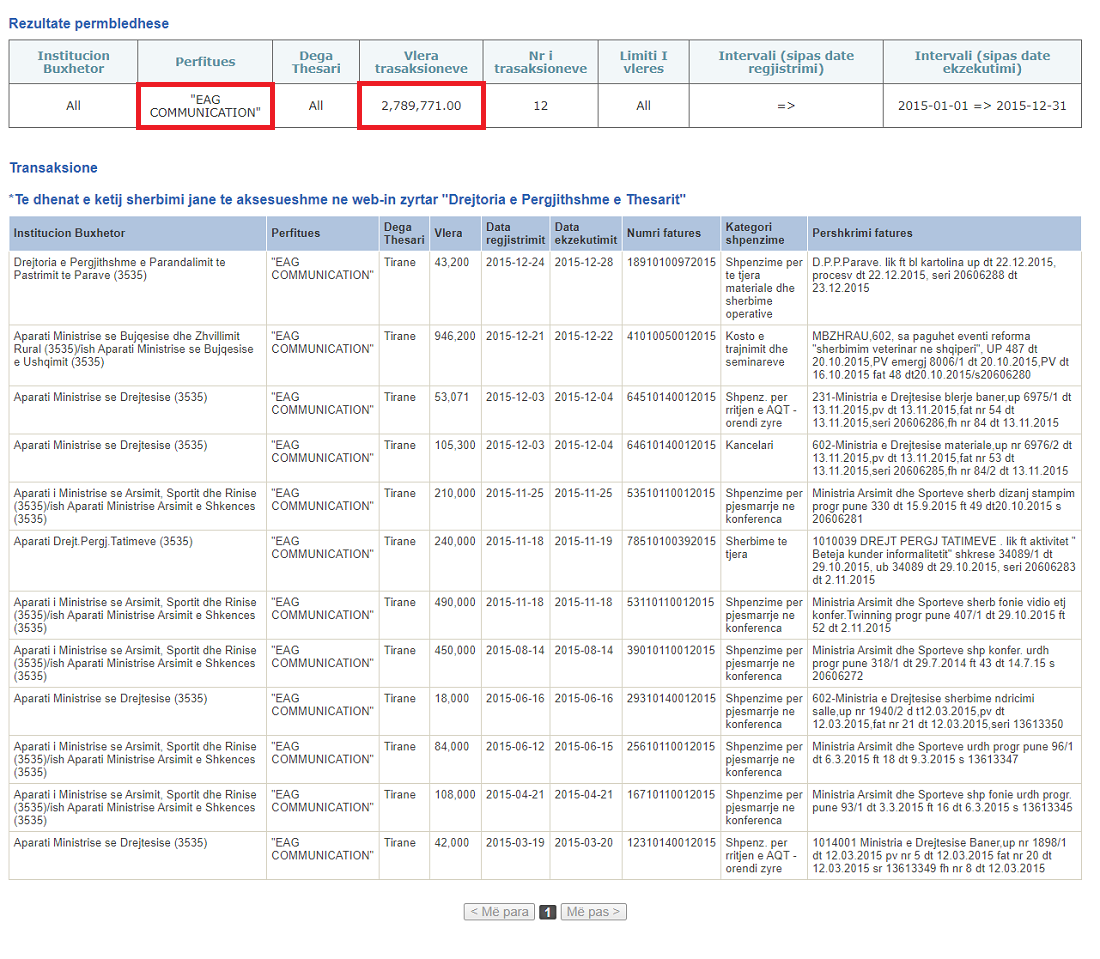
Task: Click the '< Më para' previous page button
Action: [499, 912]
